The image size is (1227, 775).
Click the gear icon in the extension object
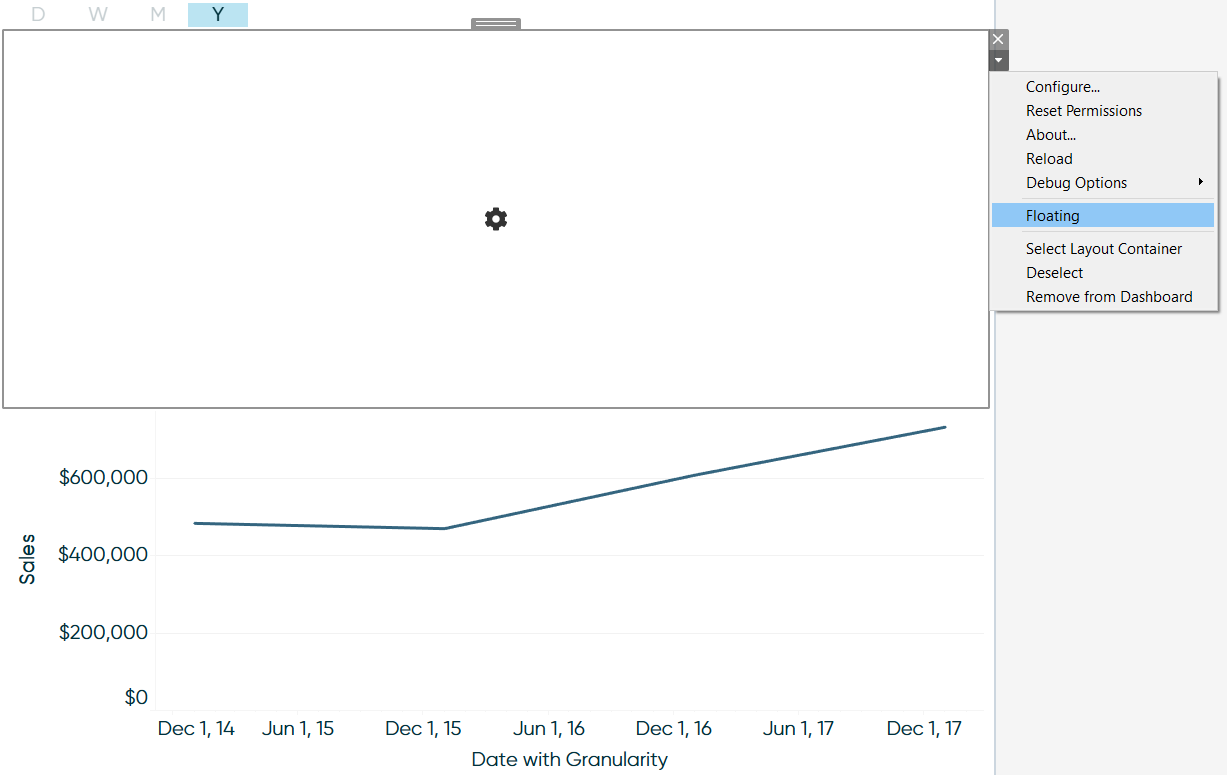click(495, 218)
